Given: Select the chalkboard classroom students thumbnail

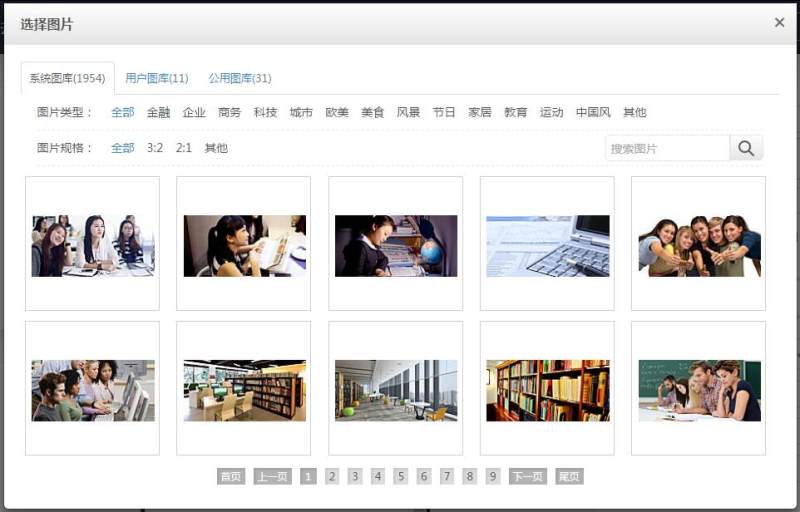Looking at the screenshot, I should (698, 389).
